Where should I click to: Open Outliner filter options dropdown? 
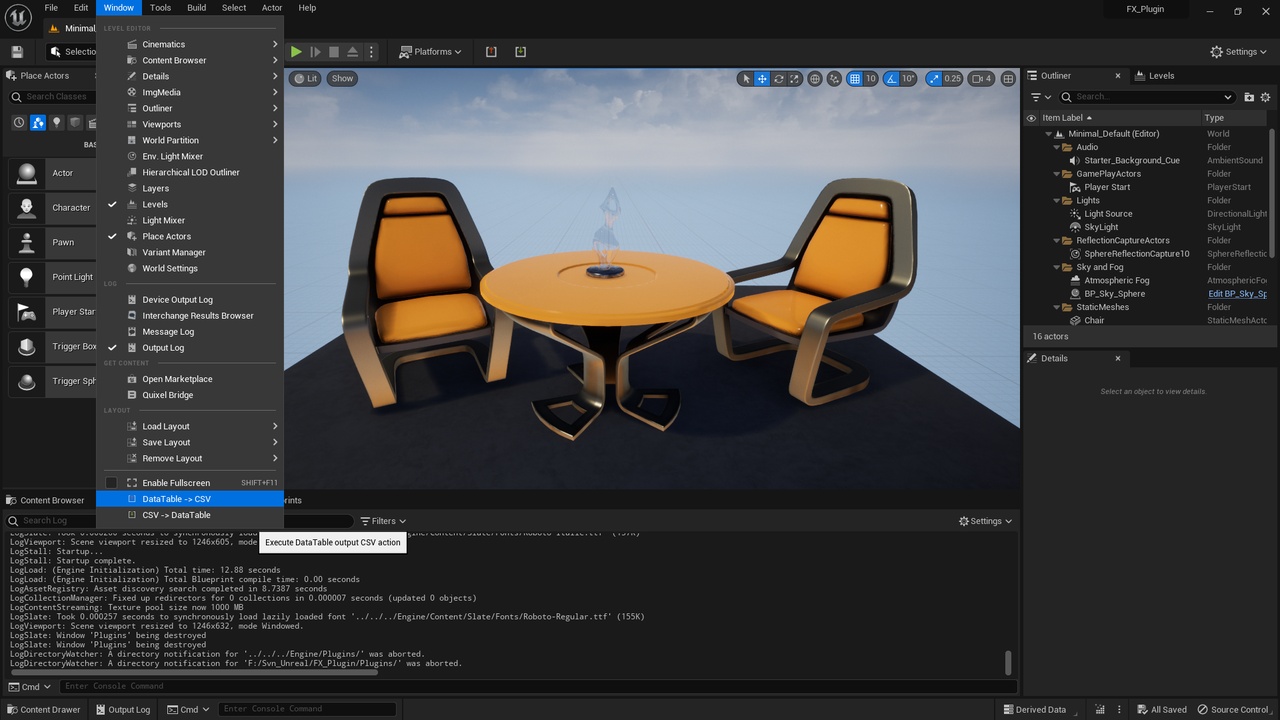pos(1040,97)
